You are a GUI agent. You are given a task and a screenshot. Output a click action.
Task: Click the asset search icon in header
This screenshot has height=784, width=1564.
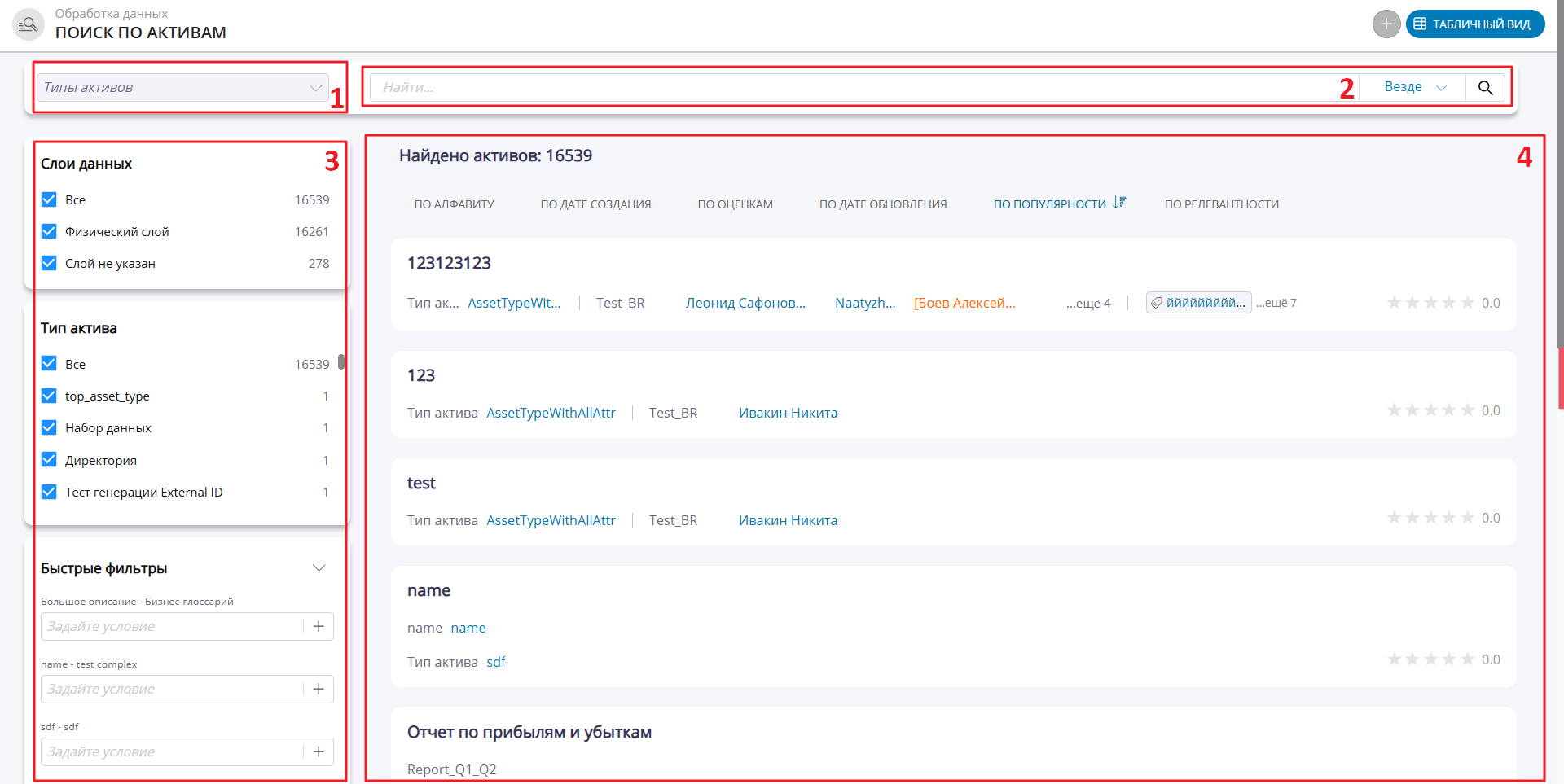(29, 24)
